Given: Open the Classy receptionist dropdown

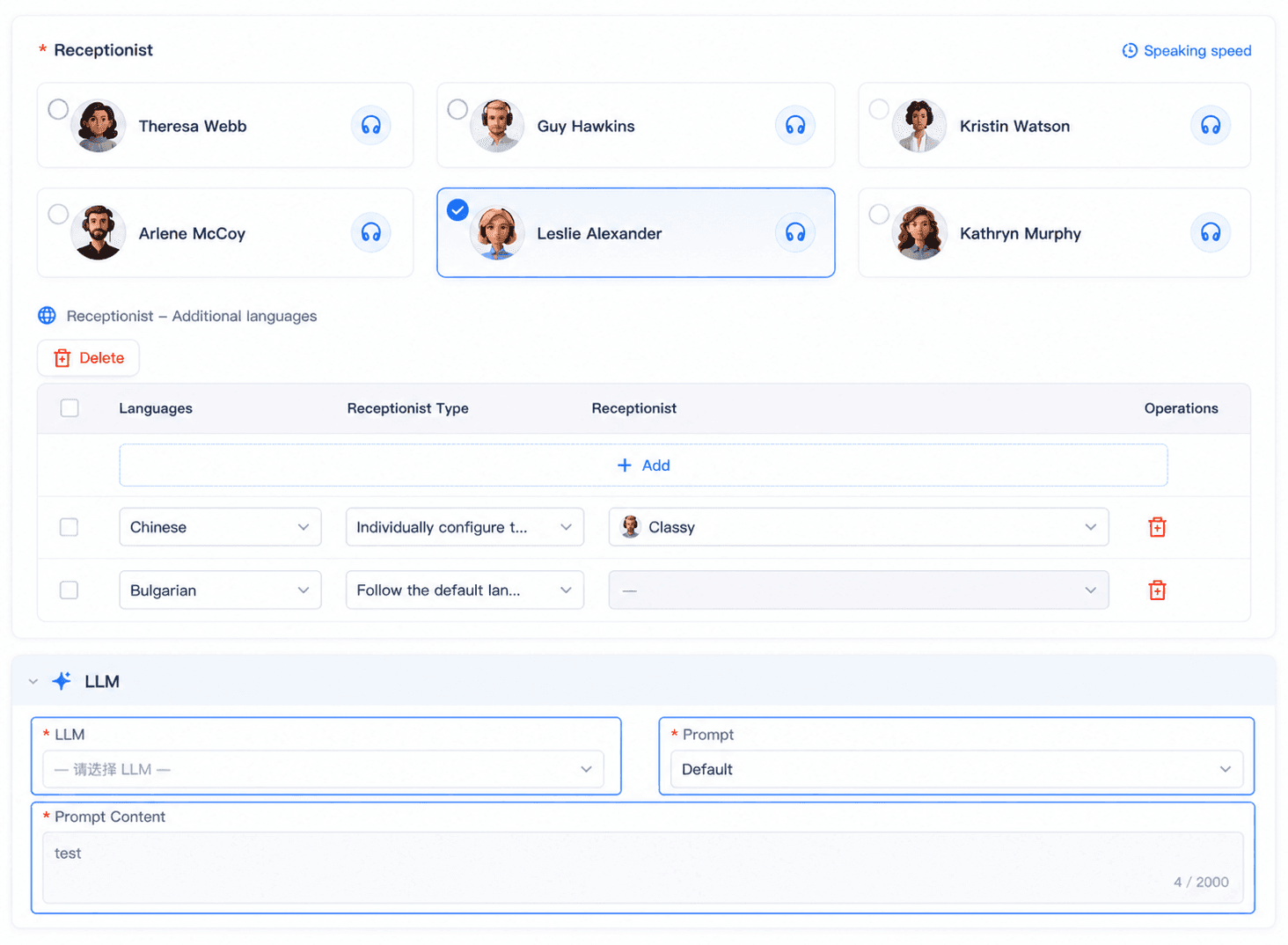Looking at the screenshot, I should pyautogui.click(x=859, y=527).
